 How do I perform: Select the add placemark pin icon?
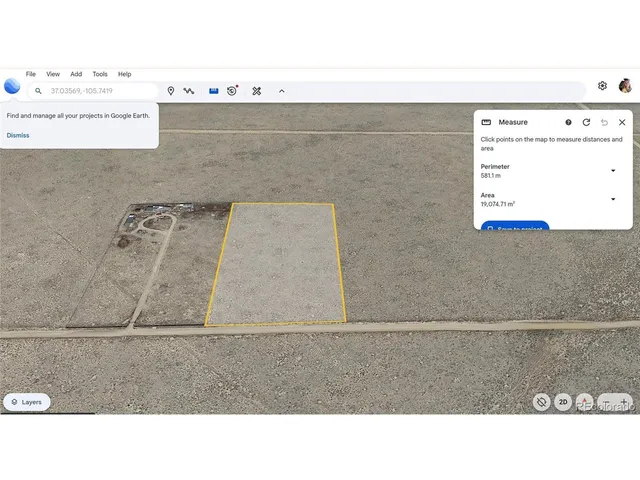click(x=170, y=91)
